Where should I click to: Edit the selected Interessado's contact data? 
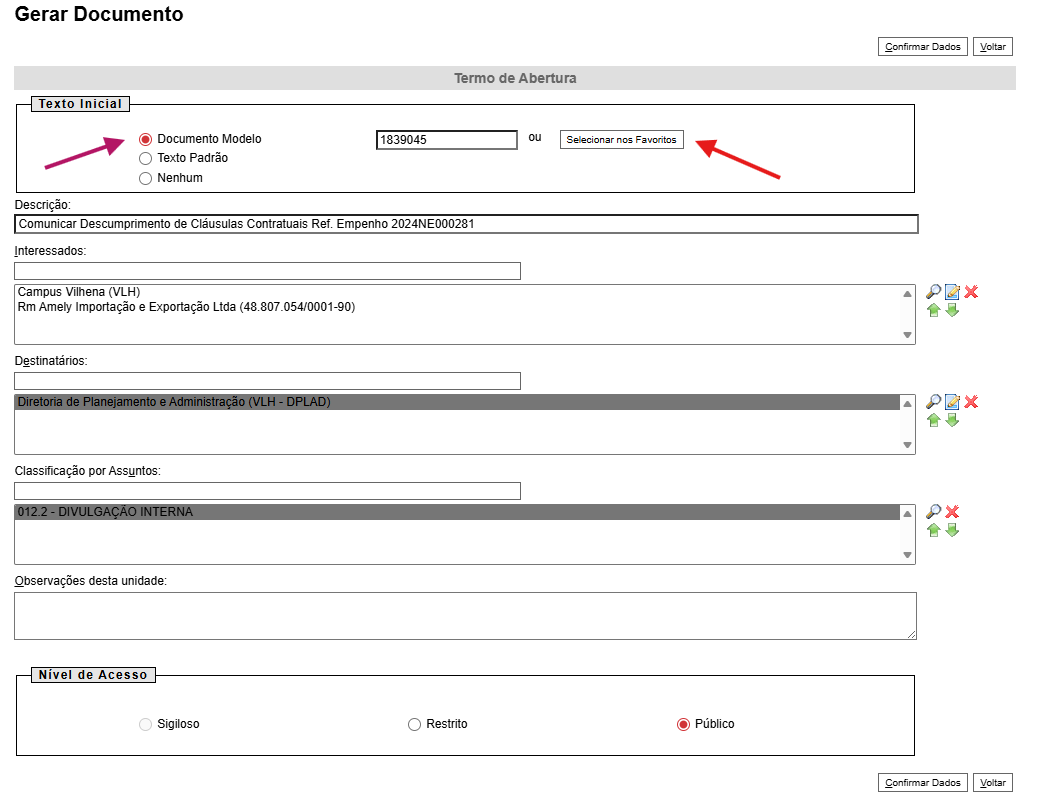point(952,292)
